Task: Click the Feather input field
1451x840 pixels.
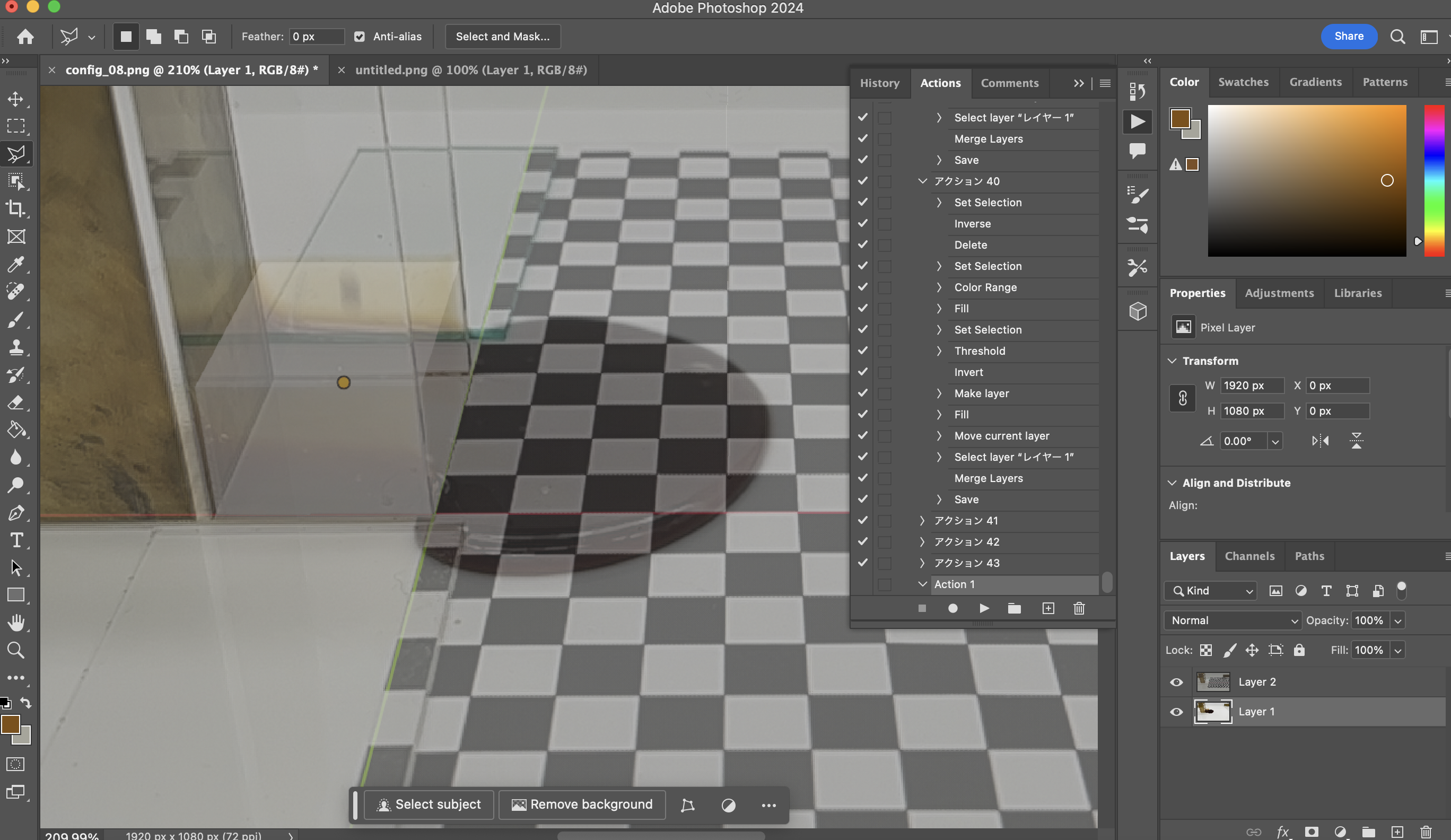Action: [316, 37]
